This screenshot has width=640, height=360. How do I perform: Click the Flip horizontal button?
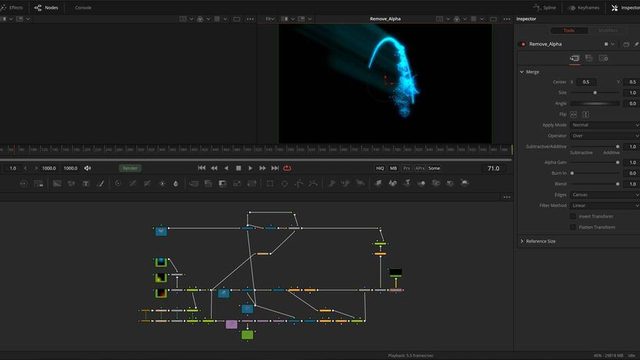(x=573, y=114)
